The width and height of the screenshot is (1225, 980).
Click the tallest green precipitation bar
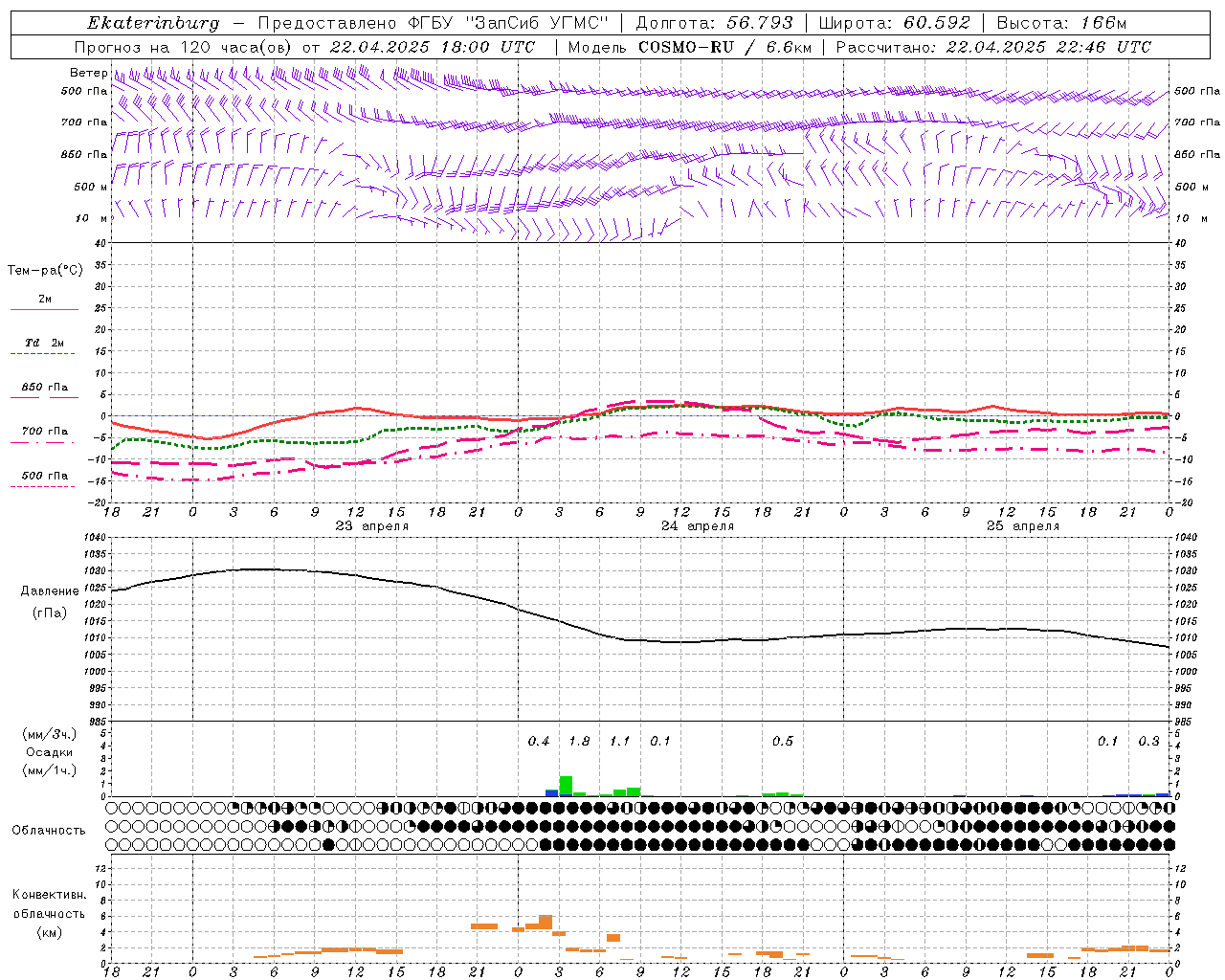(x=566, y=786)
